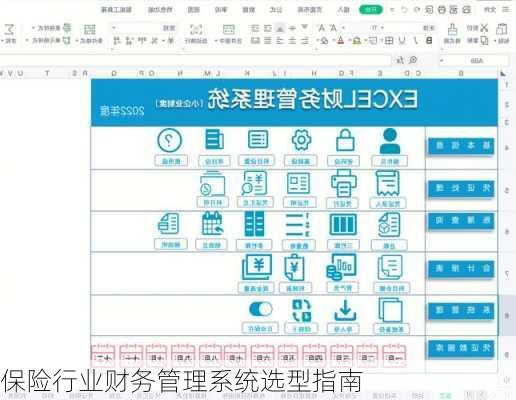The height and width of the screenshot is (400, 516).
Task: Click the blue 会计报表 button
Action: 461,269
